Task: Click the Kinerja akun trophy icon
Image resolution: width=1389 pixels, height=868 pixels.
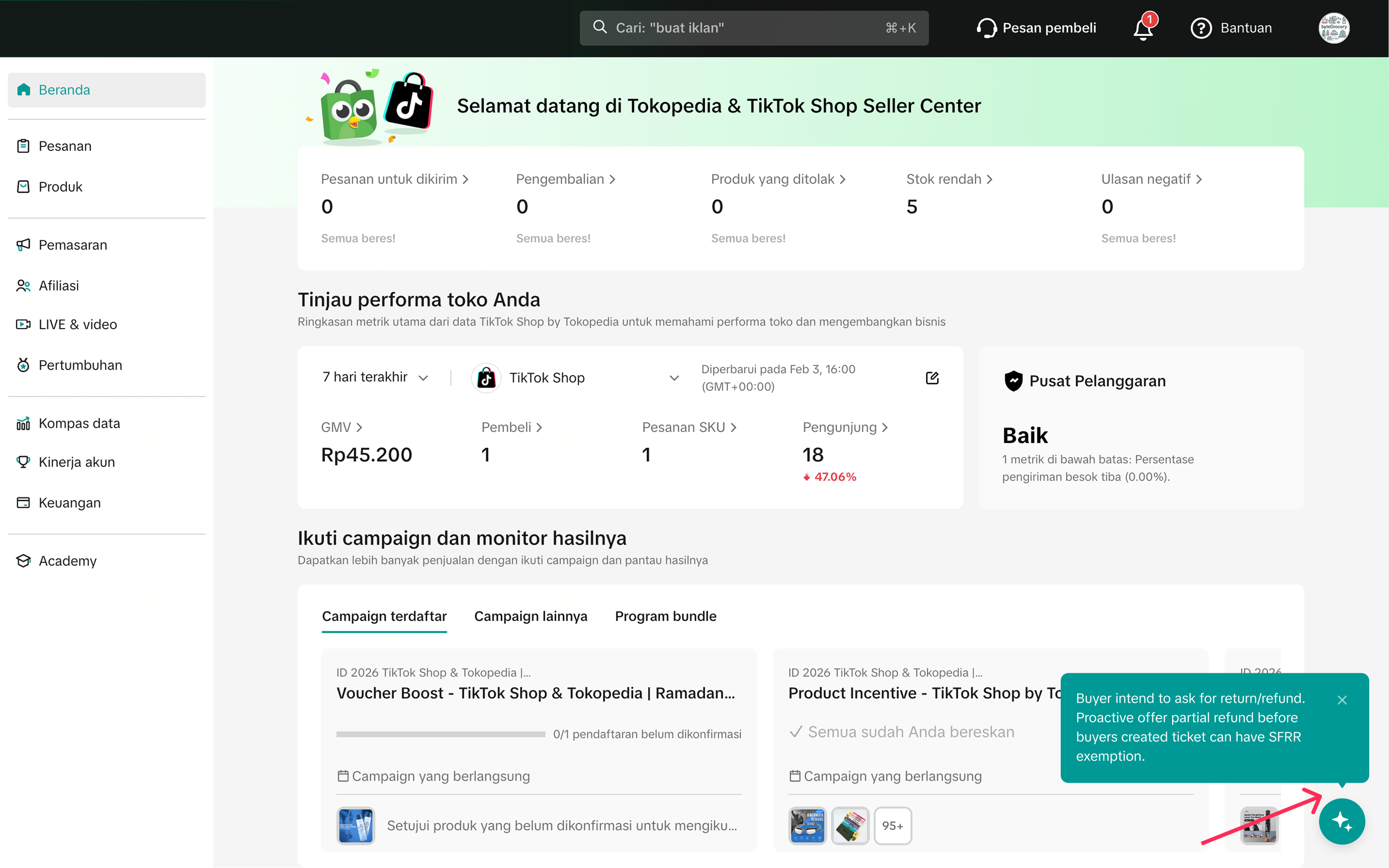Action: tap(24, 462)
